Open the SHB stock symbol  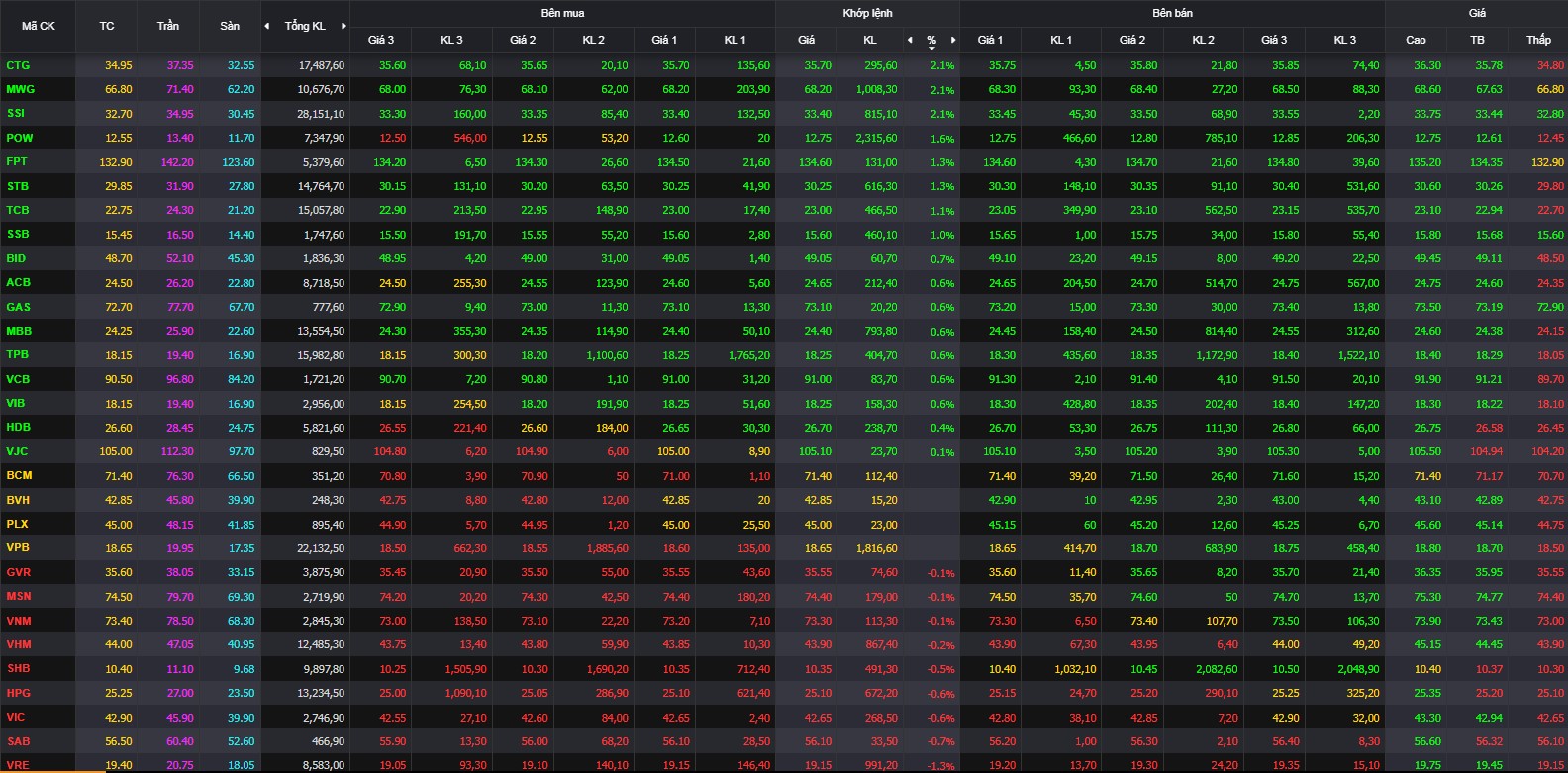[x=18, y=668]
